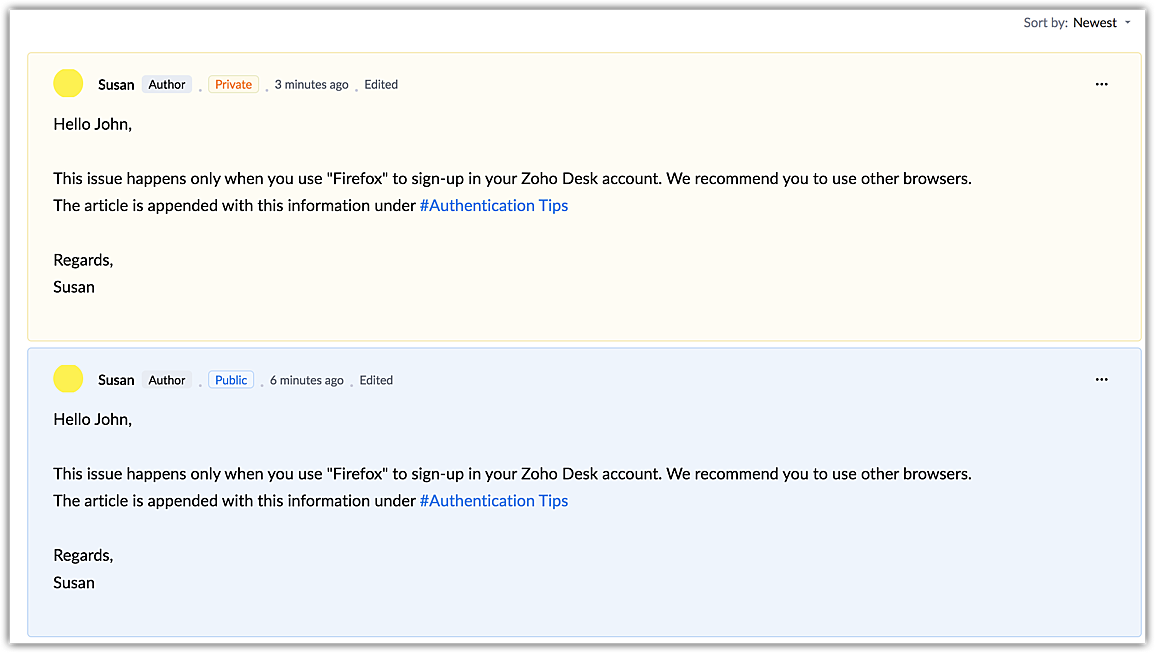The width and height of the screenshot is (1155, 653).
Task: Click the Public visibility badge
Action: [x=231, y=380]
